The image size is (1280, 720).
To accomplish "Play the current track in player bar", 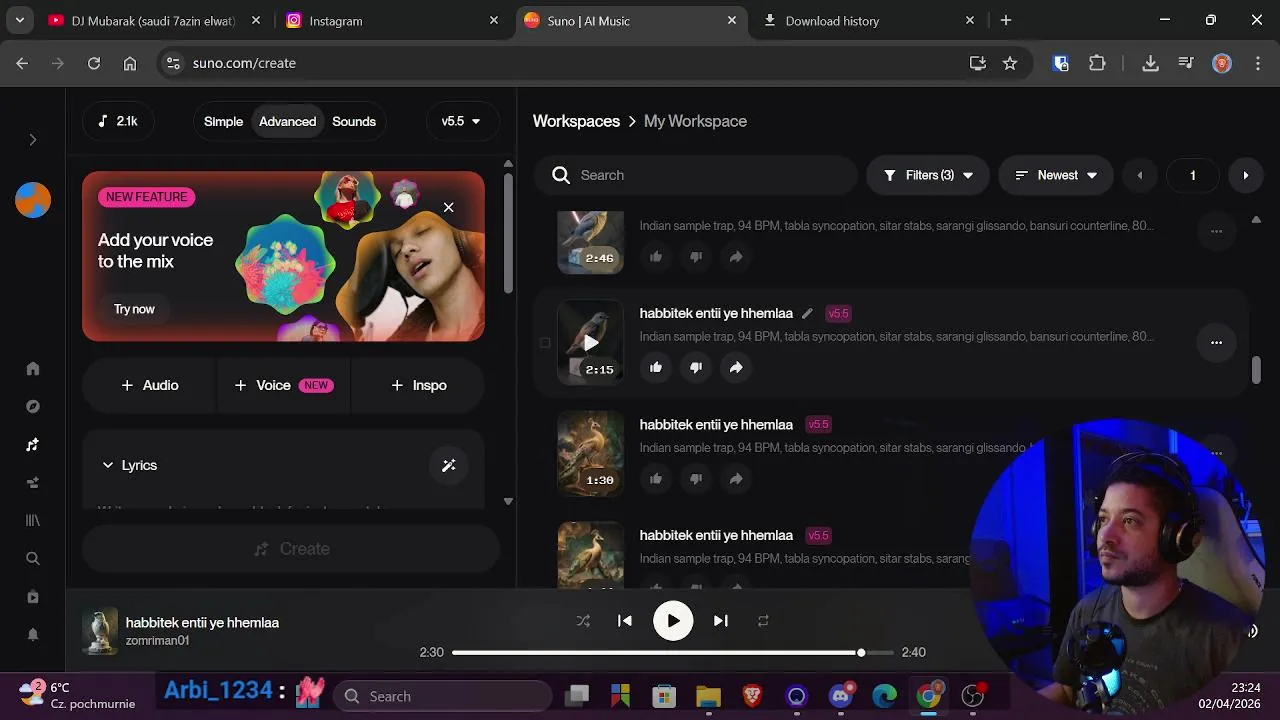I will pos(673,621).
